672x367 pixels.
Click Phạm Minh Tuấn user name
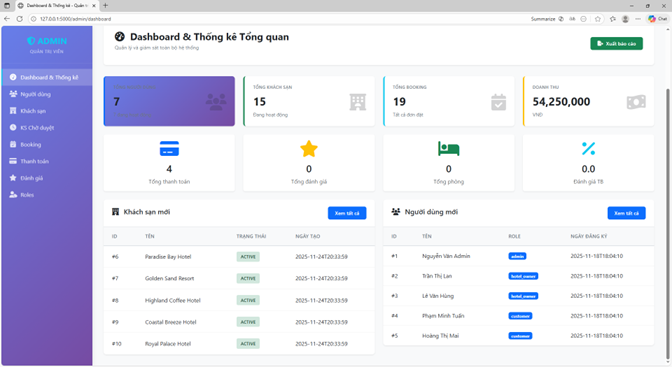tap(443, 316)
